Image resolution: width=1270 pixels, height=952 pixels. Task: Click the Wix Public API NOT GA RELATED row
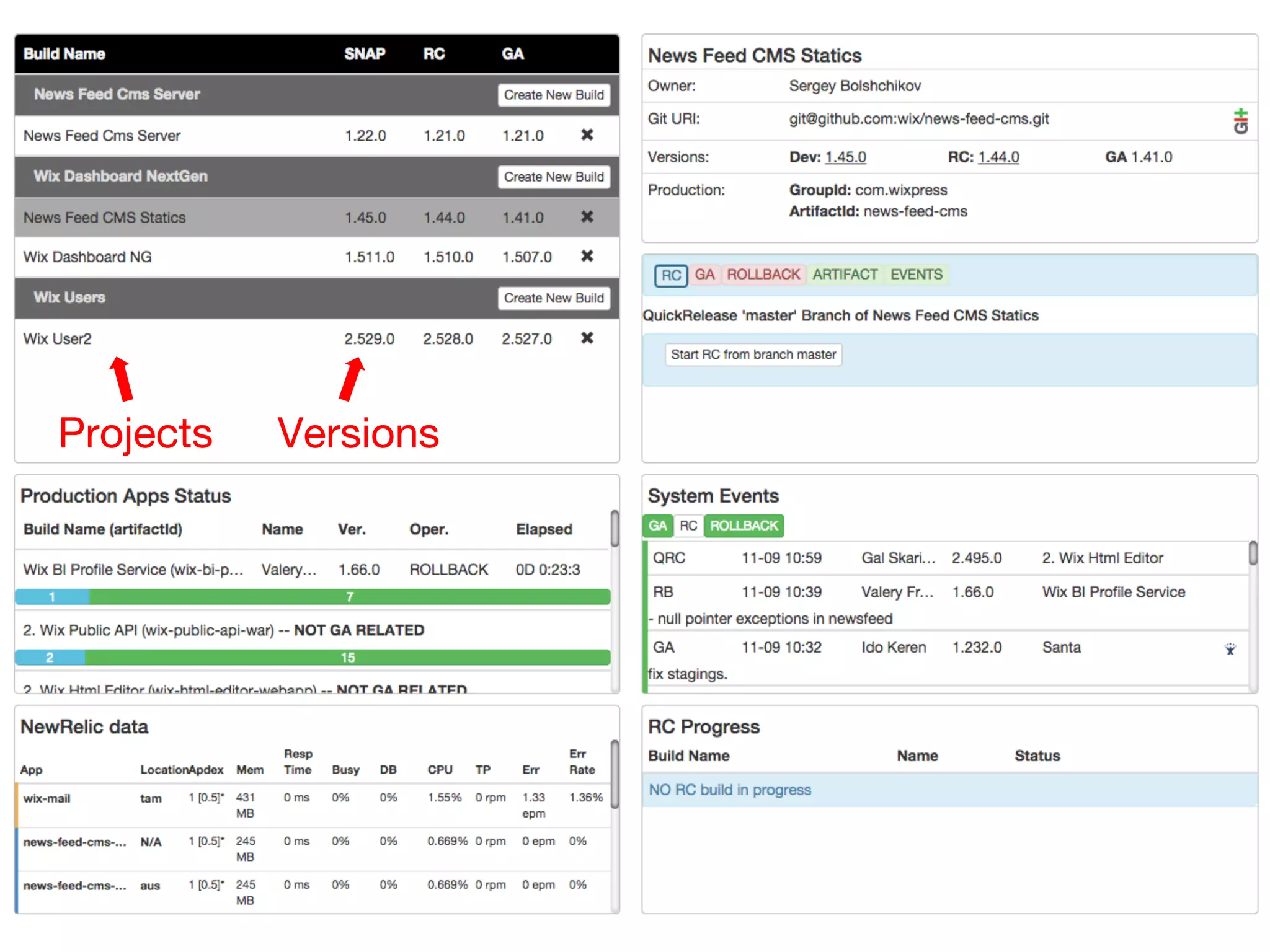coord(313,630)
